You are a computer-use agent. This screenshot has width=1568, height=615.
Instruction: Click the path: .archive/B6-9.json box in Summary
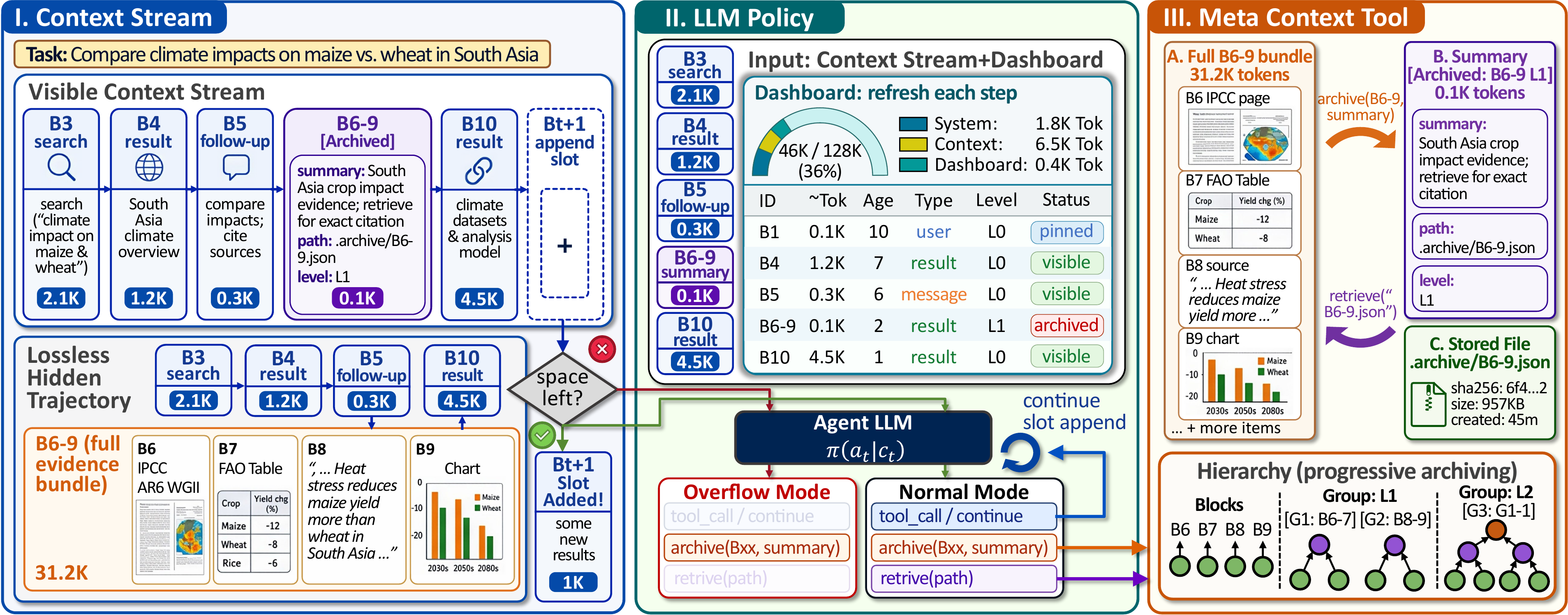[x=1479, y=237]
